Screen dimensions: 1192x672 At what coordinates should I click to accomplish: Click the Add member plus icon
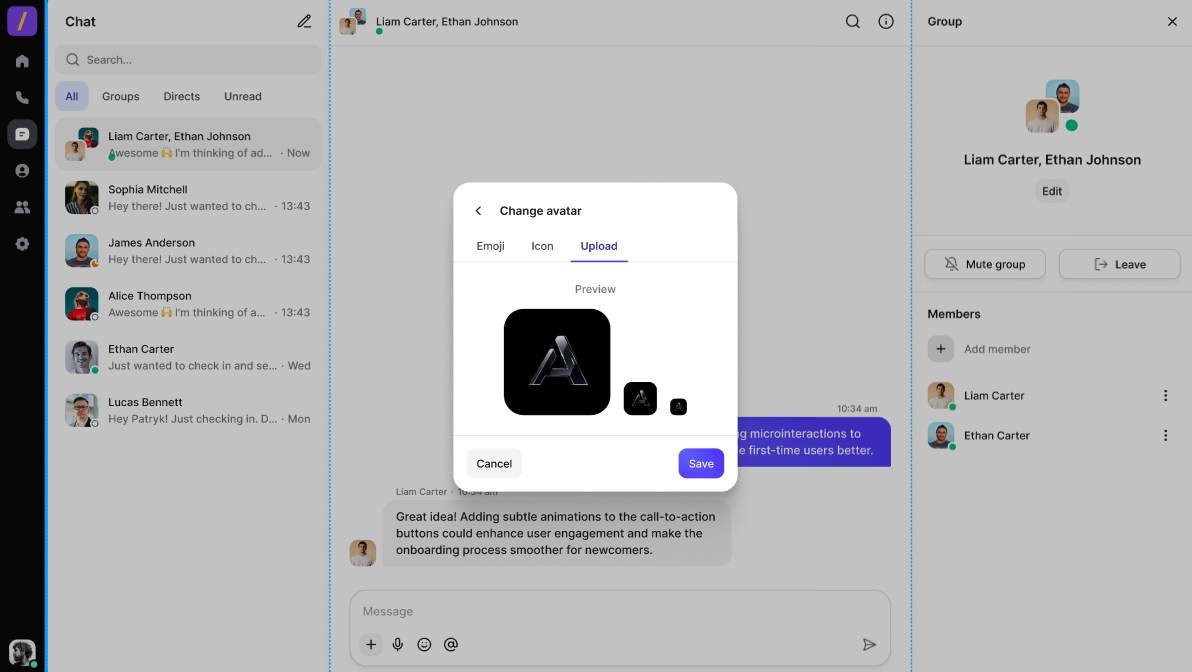pos(940,349)
